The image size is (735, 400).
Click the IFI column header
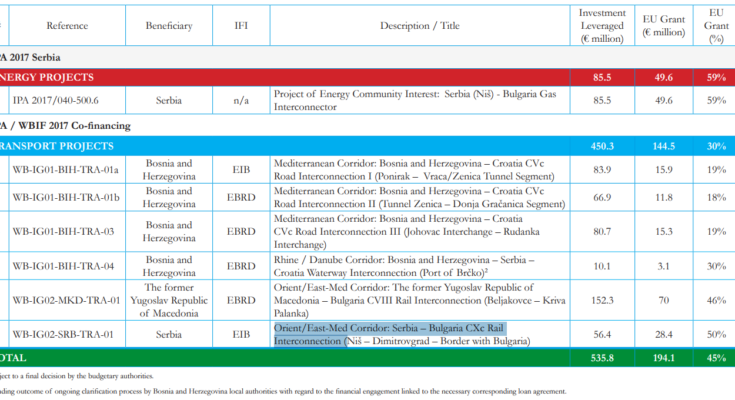pos(241,26)
